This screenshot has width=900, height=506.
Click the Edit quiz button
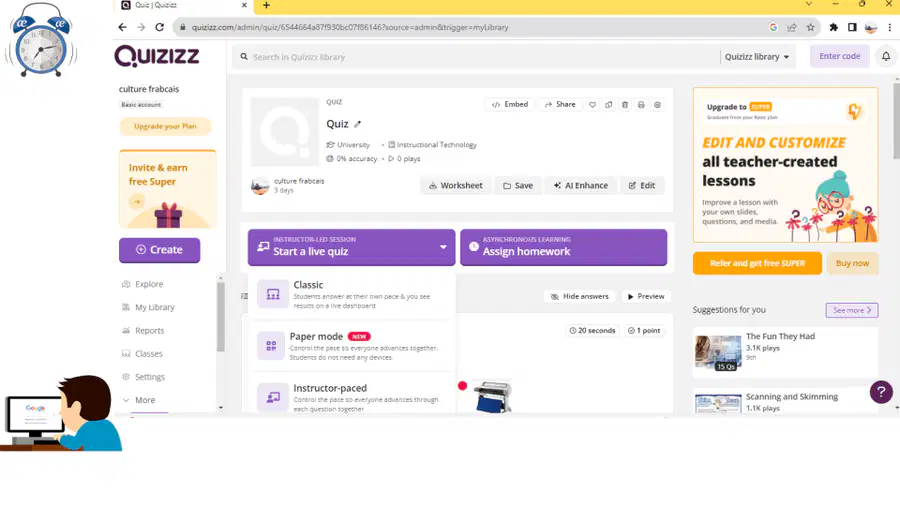(x=642, y=185)
